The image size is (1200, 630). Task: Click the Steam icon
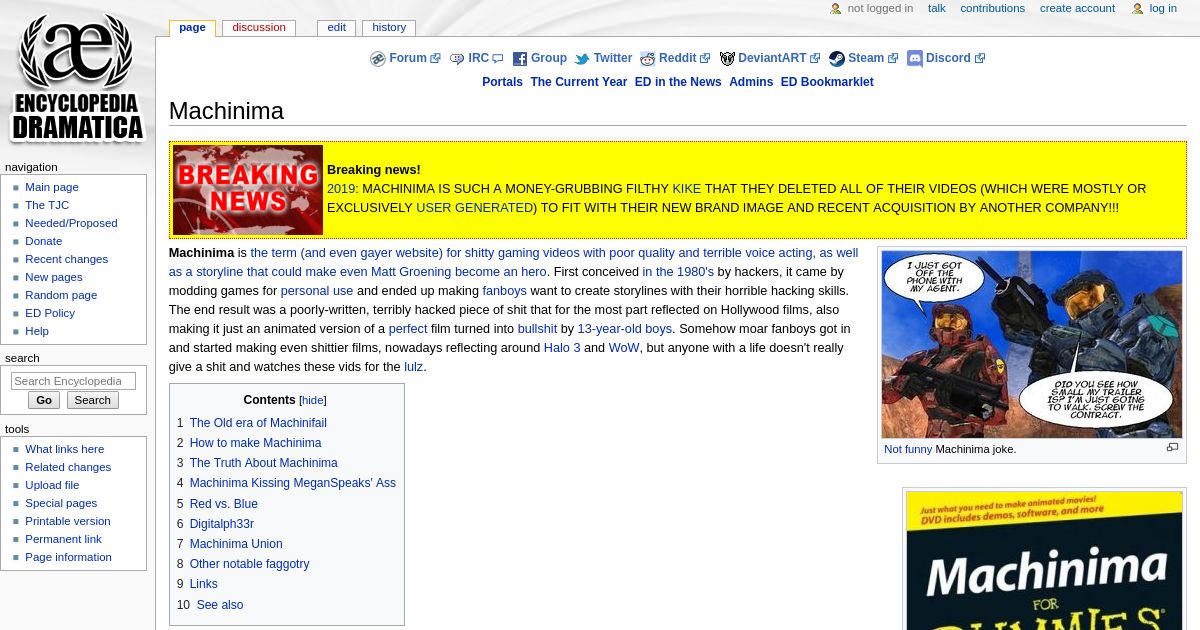coord(837,59)
